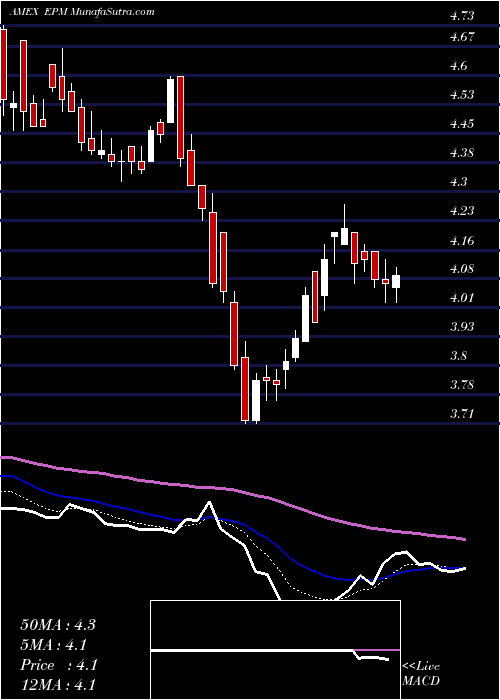
Task: Select the 3.78 price axis label
Action: coord(462,385)
